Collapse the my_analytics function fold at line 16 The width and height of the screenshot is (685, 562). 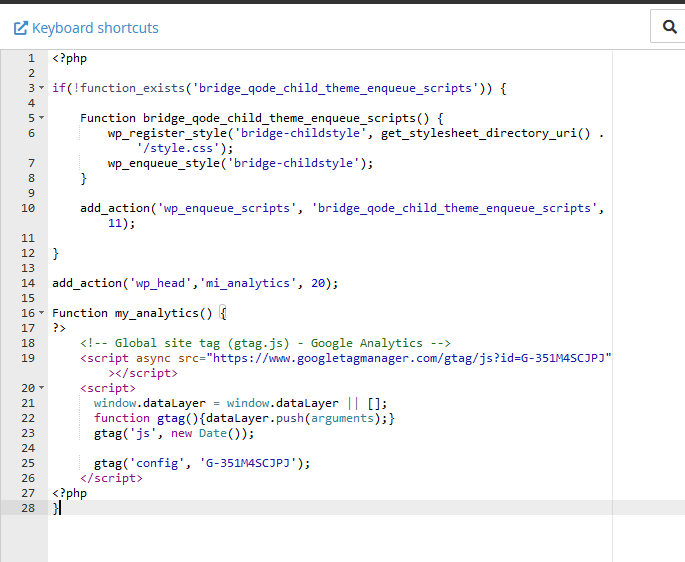click(42, 312)
